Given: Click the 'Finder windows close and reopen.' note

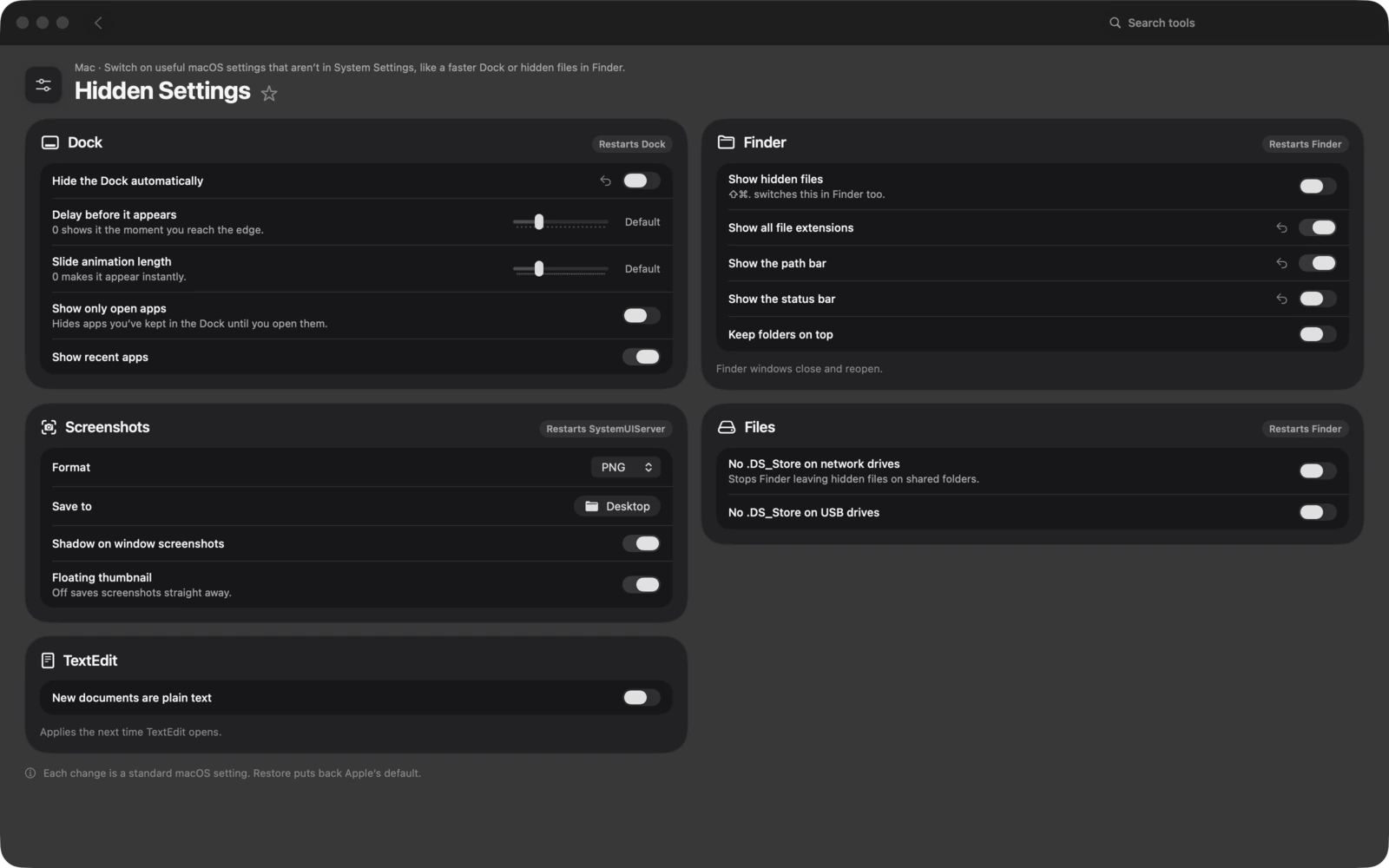Looking at the screenshot, I should click(x=800, y=369).
